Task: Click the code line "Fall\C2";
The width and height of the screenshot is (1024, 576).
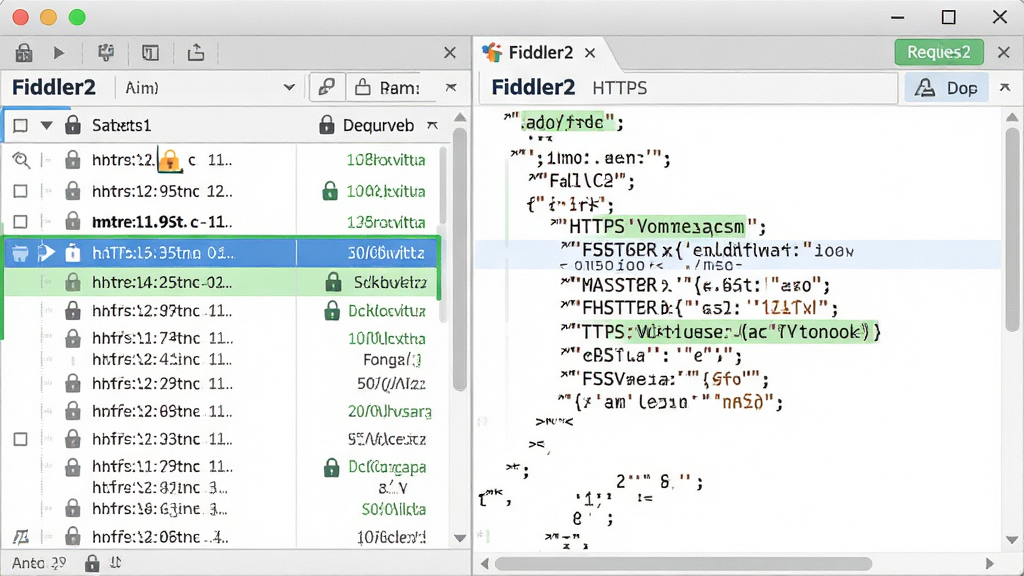Action: click(582, 181)
